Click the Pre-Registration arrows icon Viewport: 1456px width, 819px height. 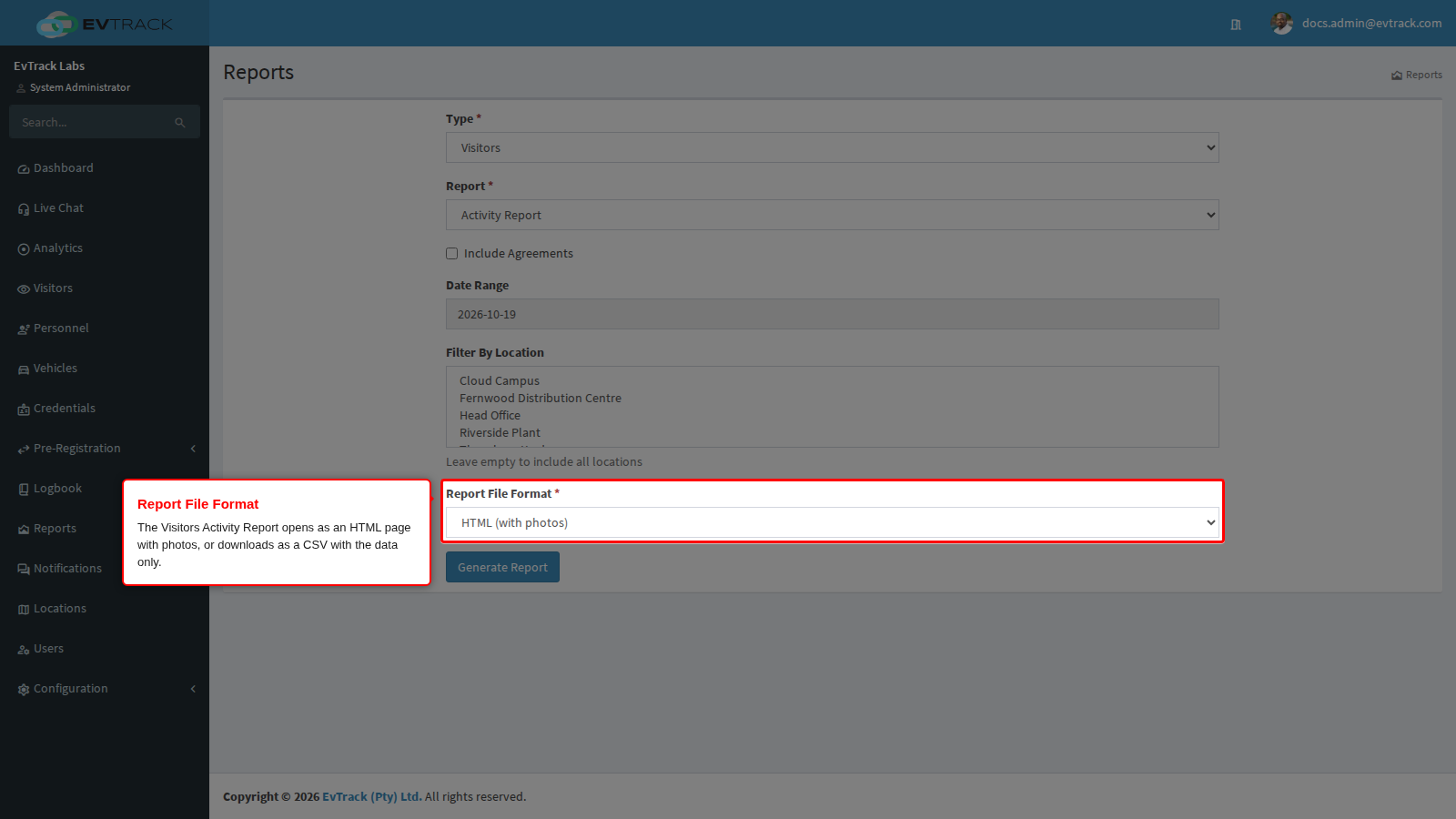click(x=24, y=450)
